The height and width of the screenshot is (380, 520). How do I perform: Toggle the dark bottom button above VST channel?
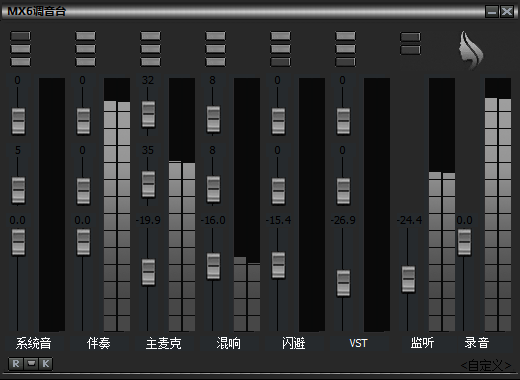click(x=345, y=62)
